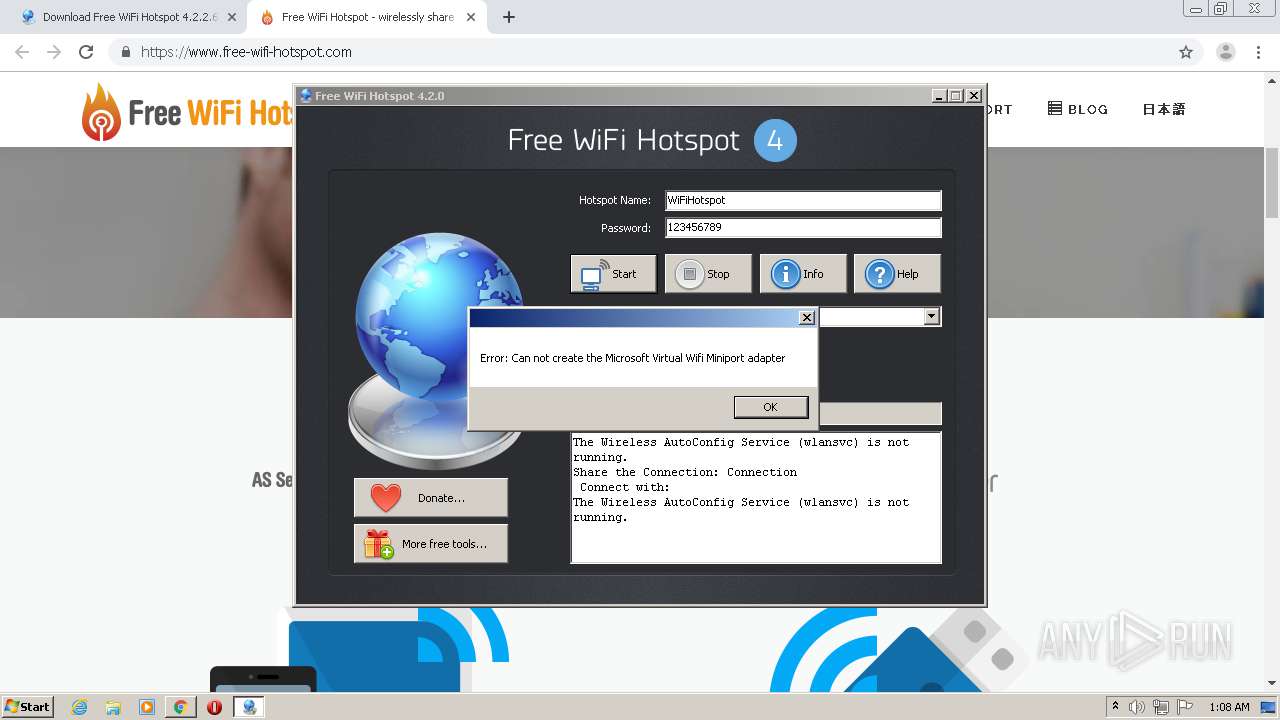Expand the connection dropdown arrow
The image size is (1280, 720).
[x=931, y=316]
